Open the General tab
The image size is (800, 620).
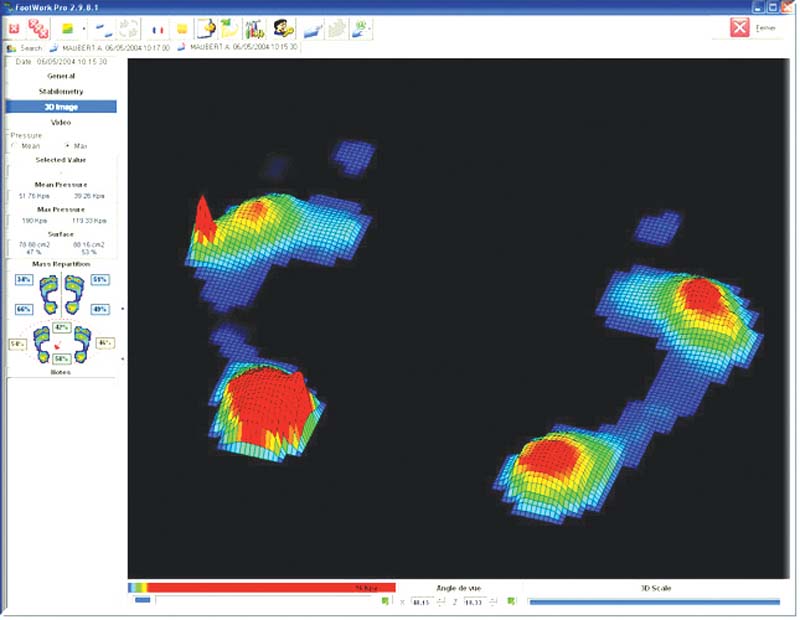(x=61, y=75)
